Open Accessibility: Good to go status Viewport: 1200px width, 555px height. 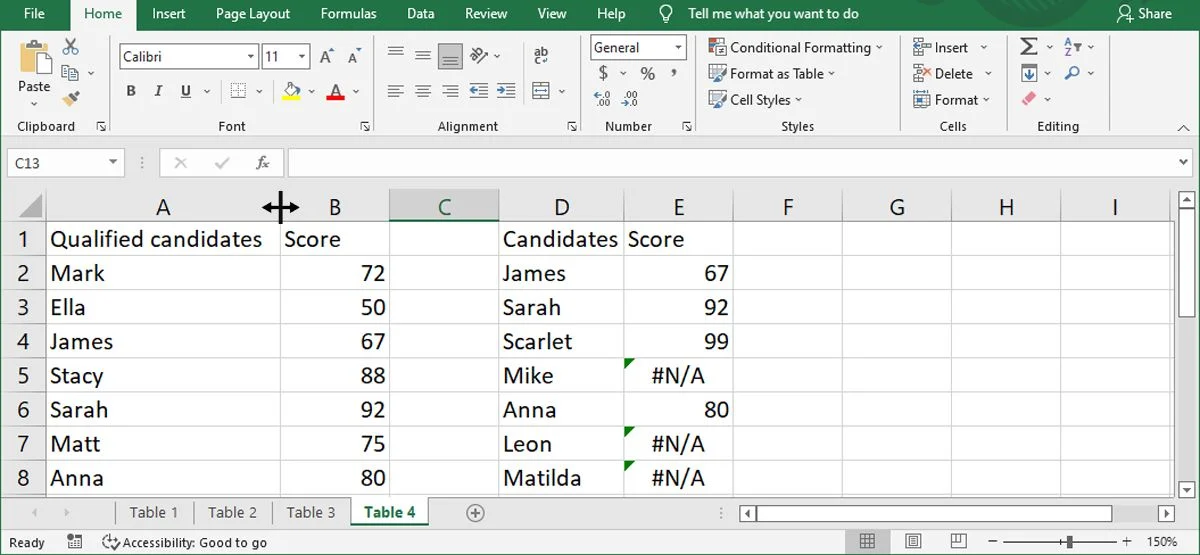[185, 542]
